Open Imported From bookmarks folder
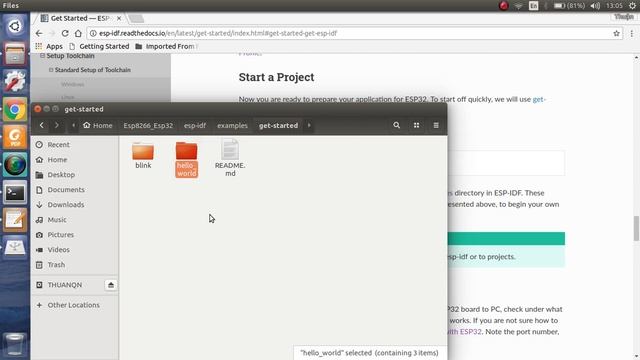640x360 pixels. tap(165, 47)
